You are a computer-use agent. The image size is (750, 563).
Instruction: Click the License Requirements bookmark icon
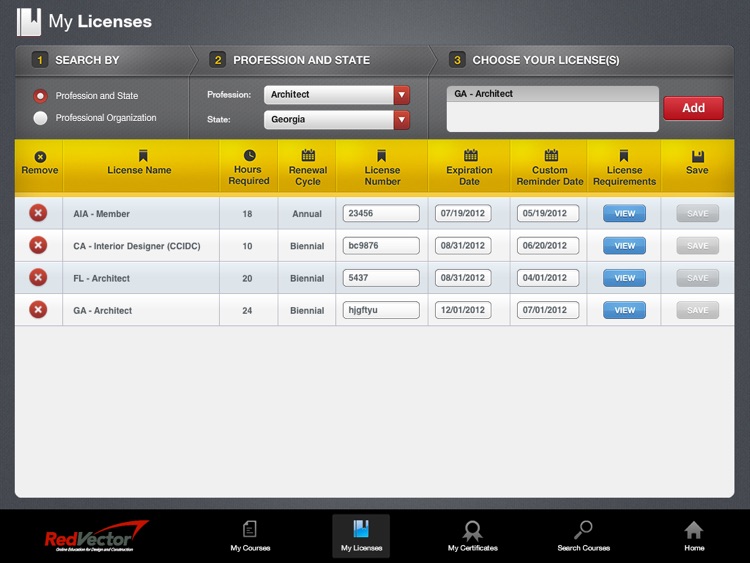(x=623, y=155)
